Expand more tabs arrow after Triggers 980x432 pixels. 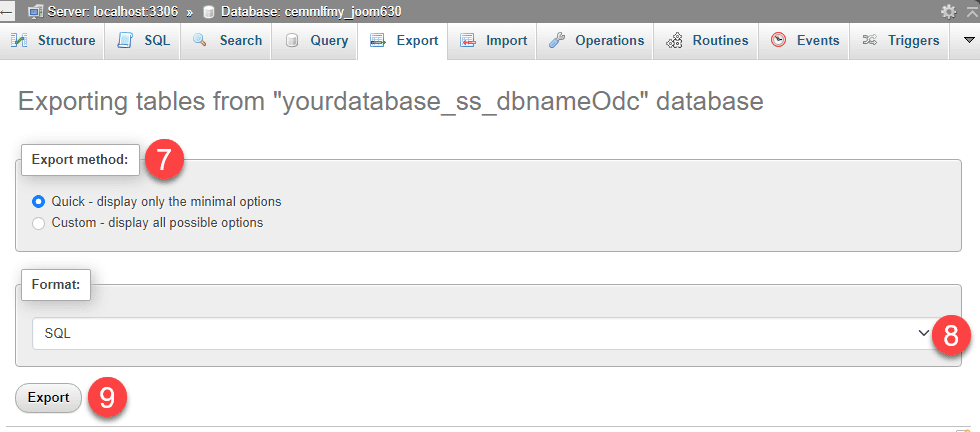(x=967, y=41)
